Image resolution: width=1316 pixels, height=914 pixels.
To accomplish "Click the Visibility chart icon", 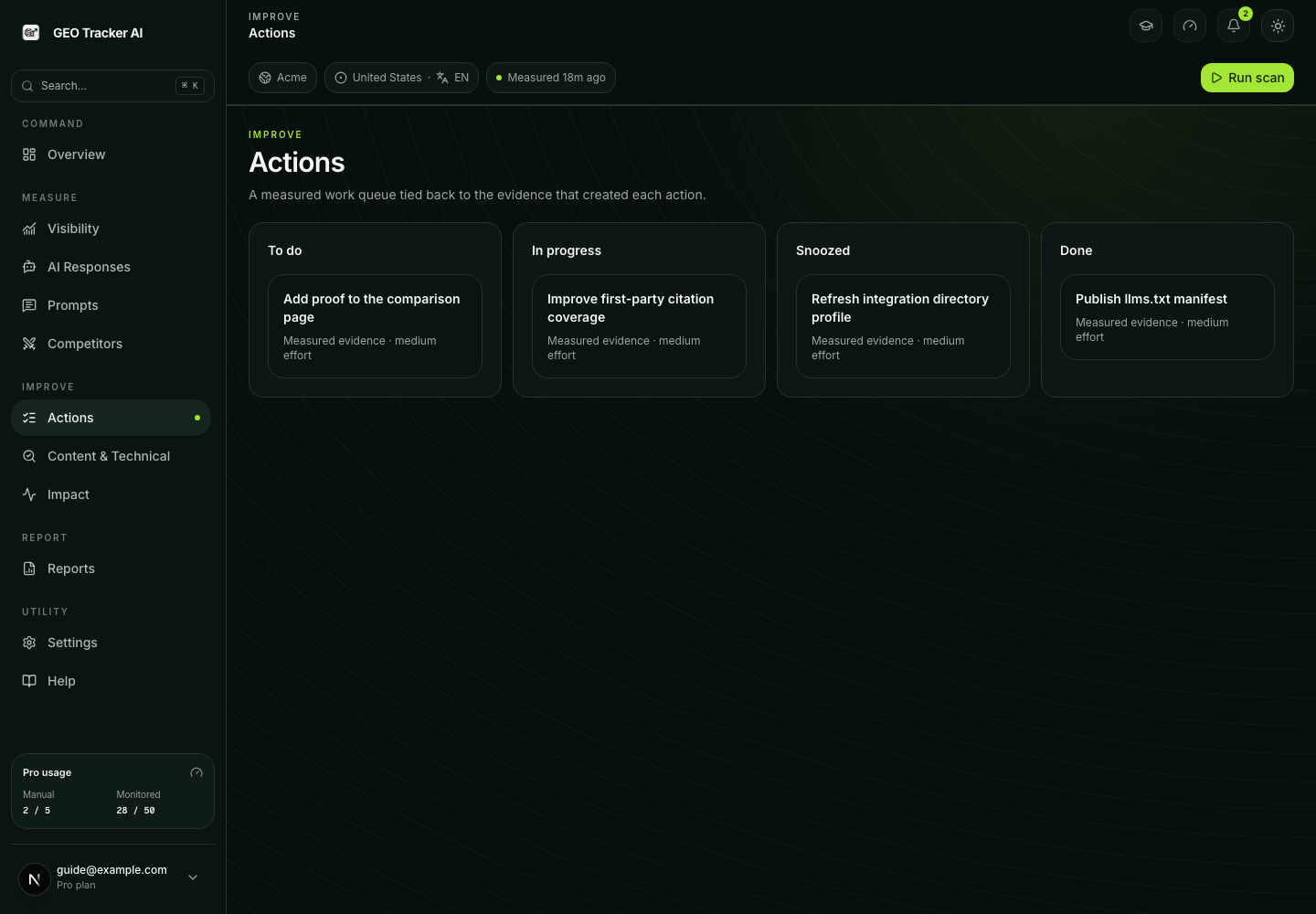I will [29, 228].
